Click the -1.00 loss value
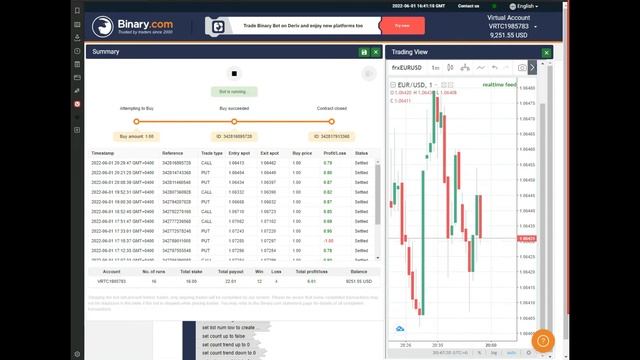 click(329, 241)
